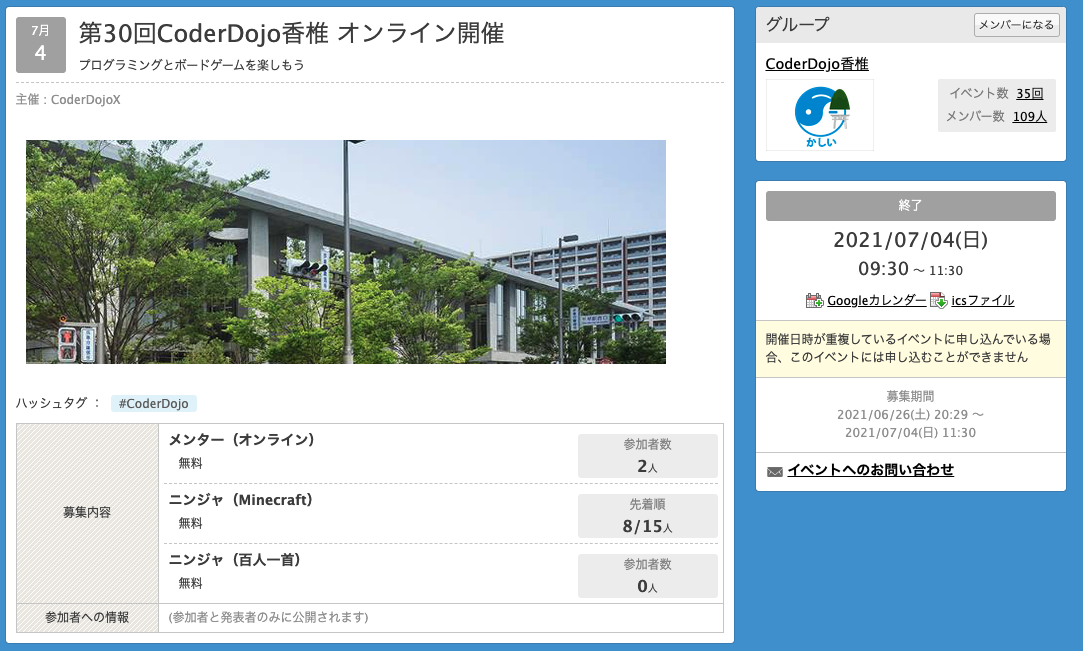Viewport: 1083px width, 651px height.
Task: Click the #CoderDojo hashtag tag
Action: pos(153,403)
